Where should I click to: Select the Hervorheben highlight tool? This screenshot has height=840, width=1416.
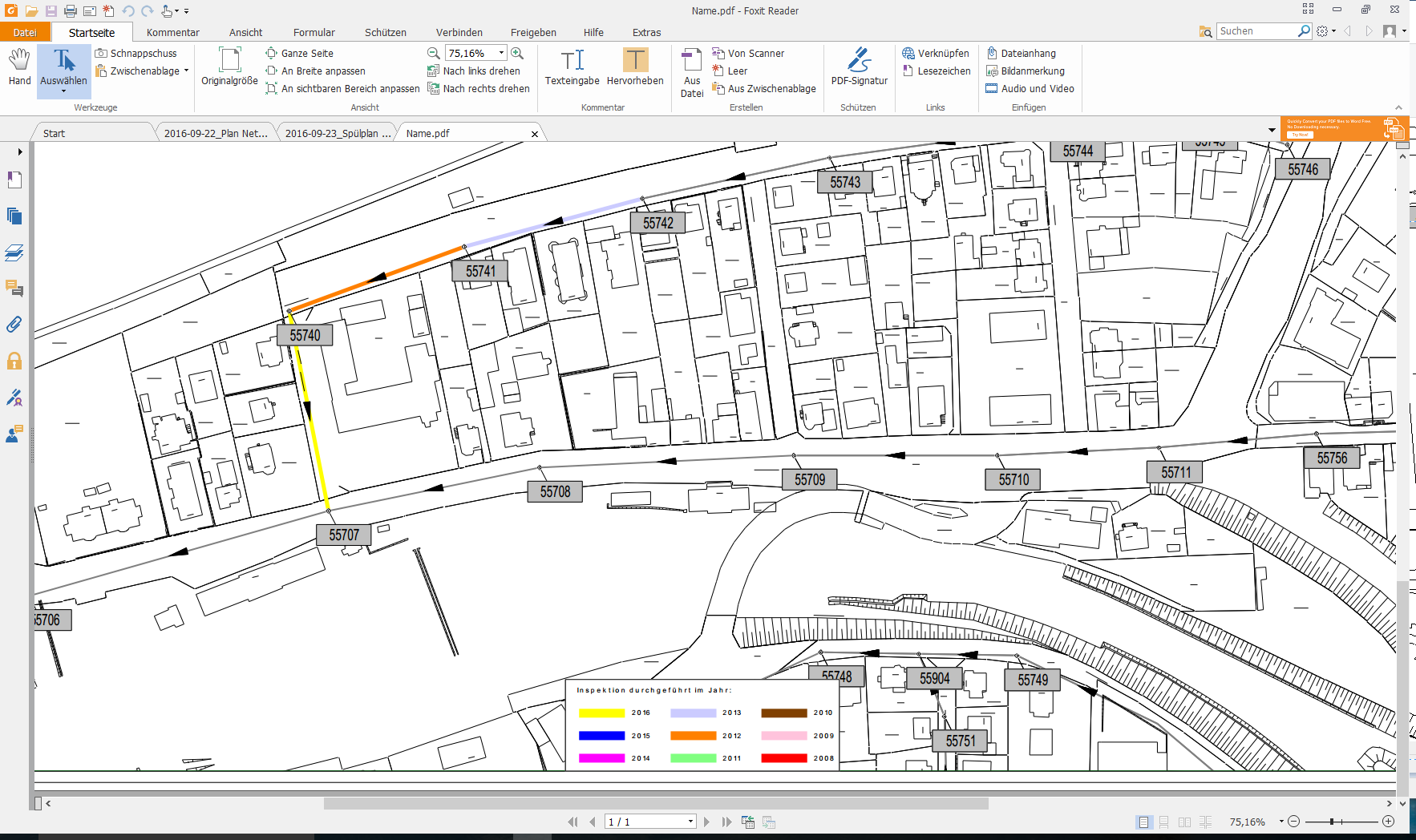coord(635,67)
